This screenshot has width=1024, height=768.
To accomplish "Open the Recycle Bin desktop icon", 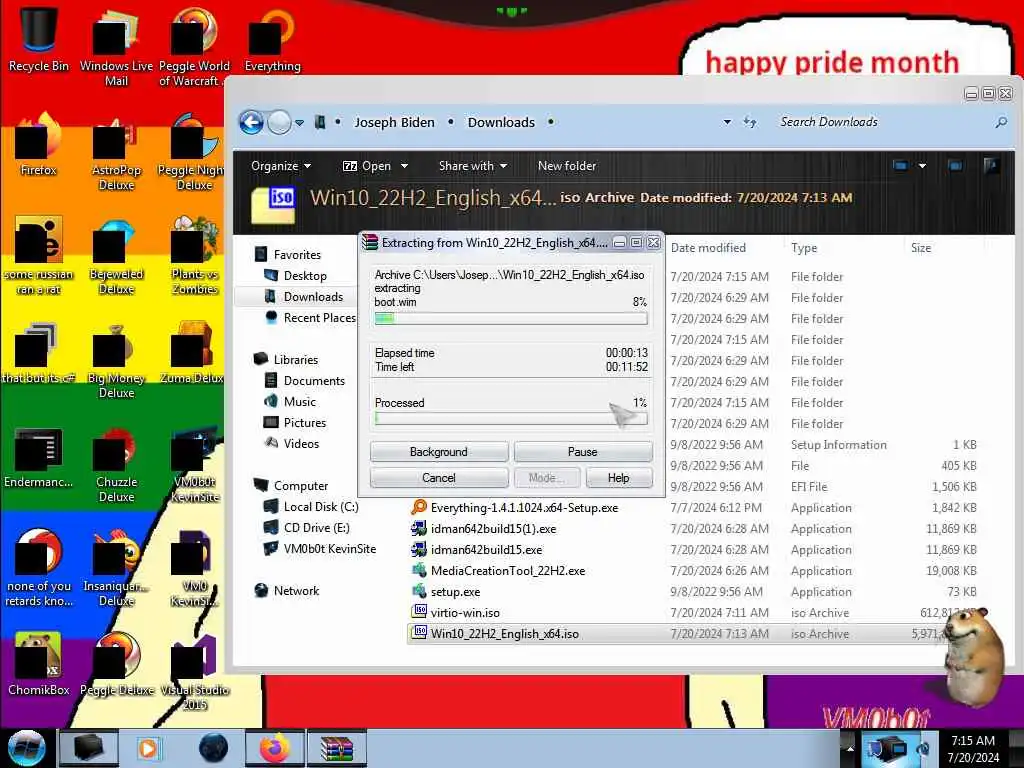I will (39, 39).
